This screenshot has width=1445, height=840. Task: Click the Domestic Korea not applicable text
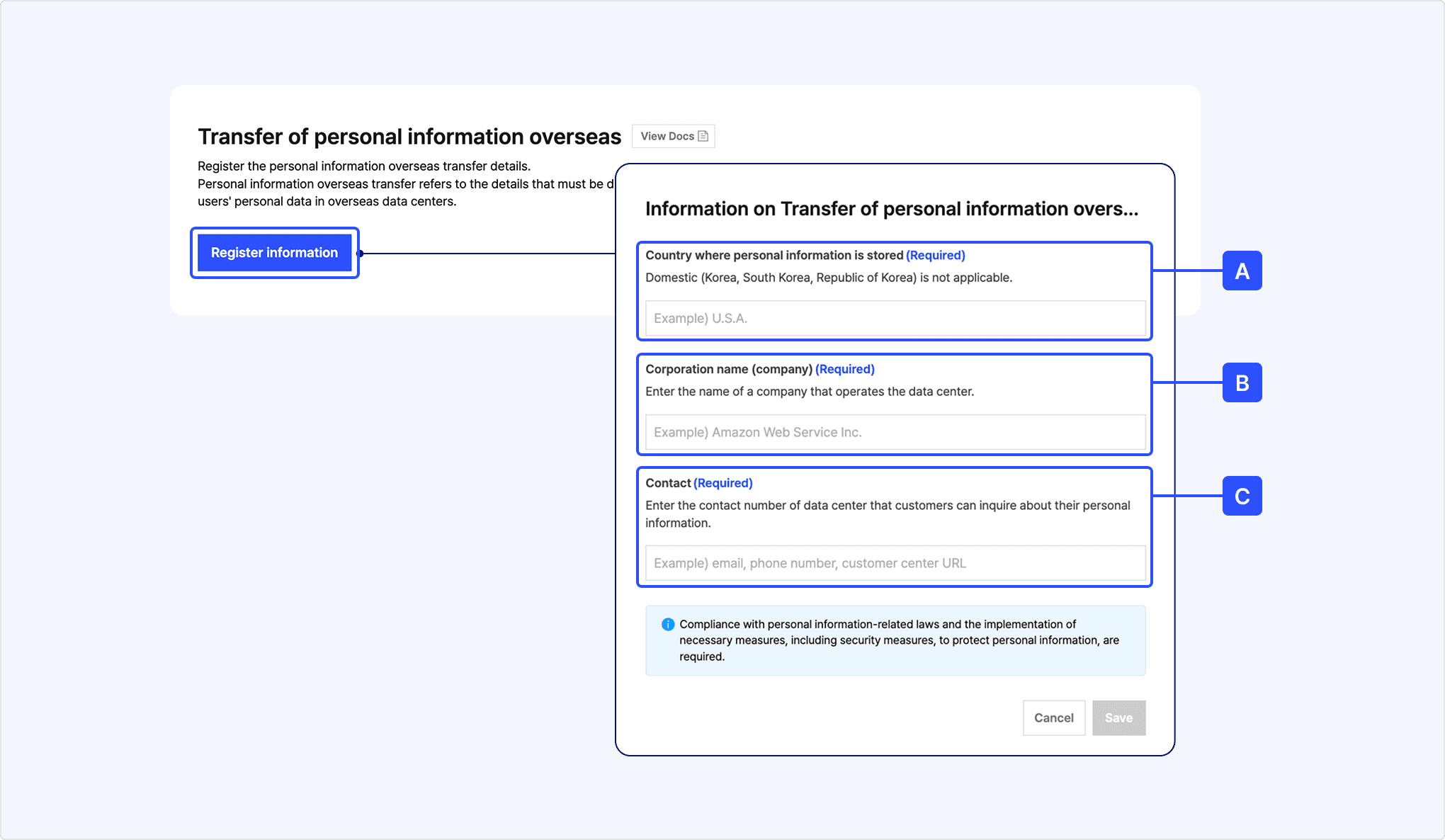(x=829, y=278)
